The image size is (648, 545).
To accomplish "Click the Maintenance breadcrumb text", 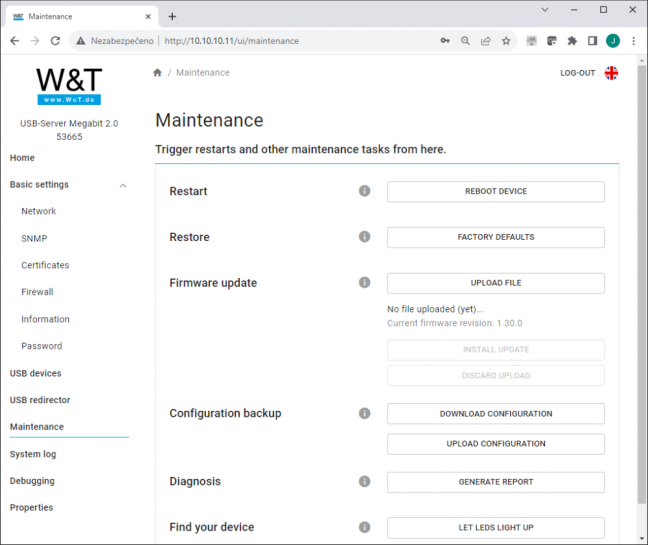I will pyautogui.click(x=202, y=73).
